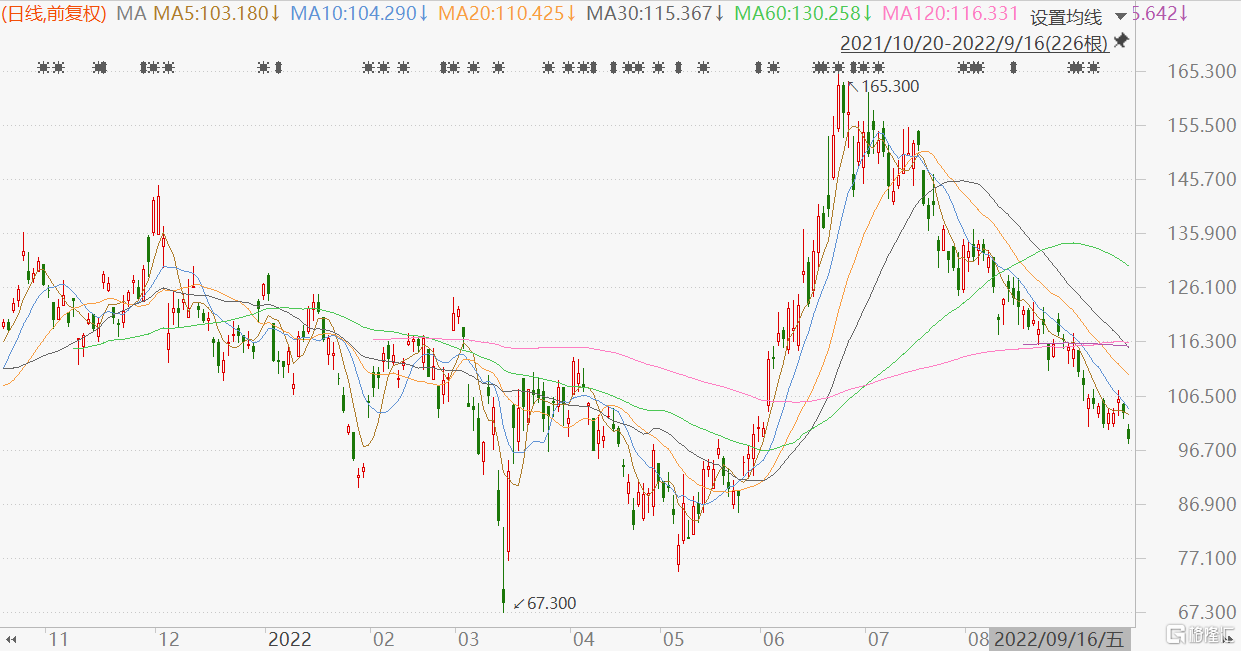Image resolution: width=1241 pixels, height=651 pixels.
Task: Click the 12 month label on time axis
Action: coord(169,638)
